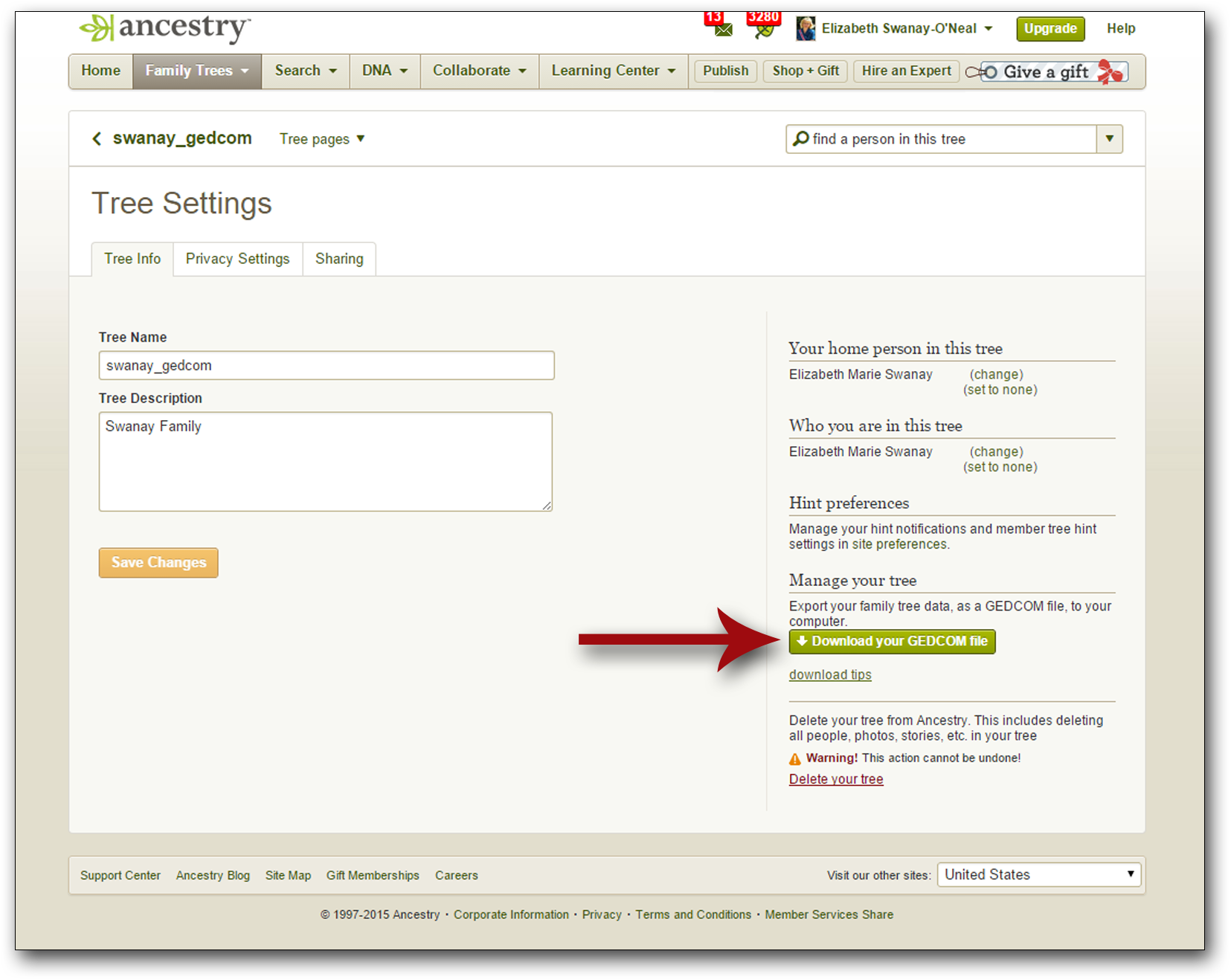This screenshot has width=1231, height=980.
Task: Click the swanay_gedcom tree title link
Action: (182, 138)
